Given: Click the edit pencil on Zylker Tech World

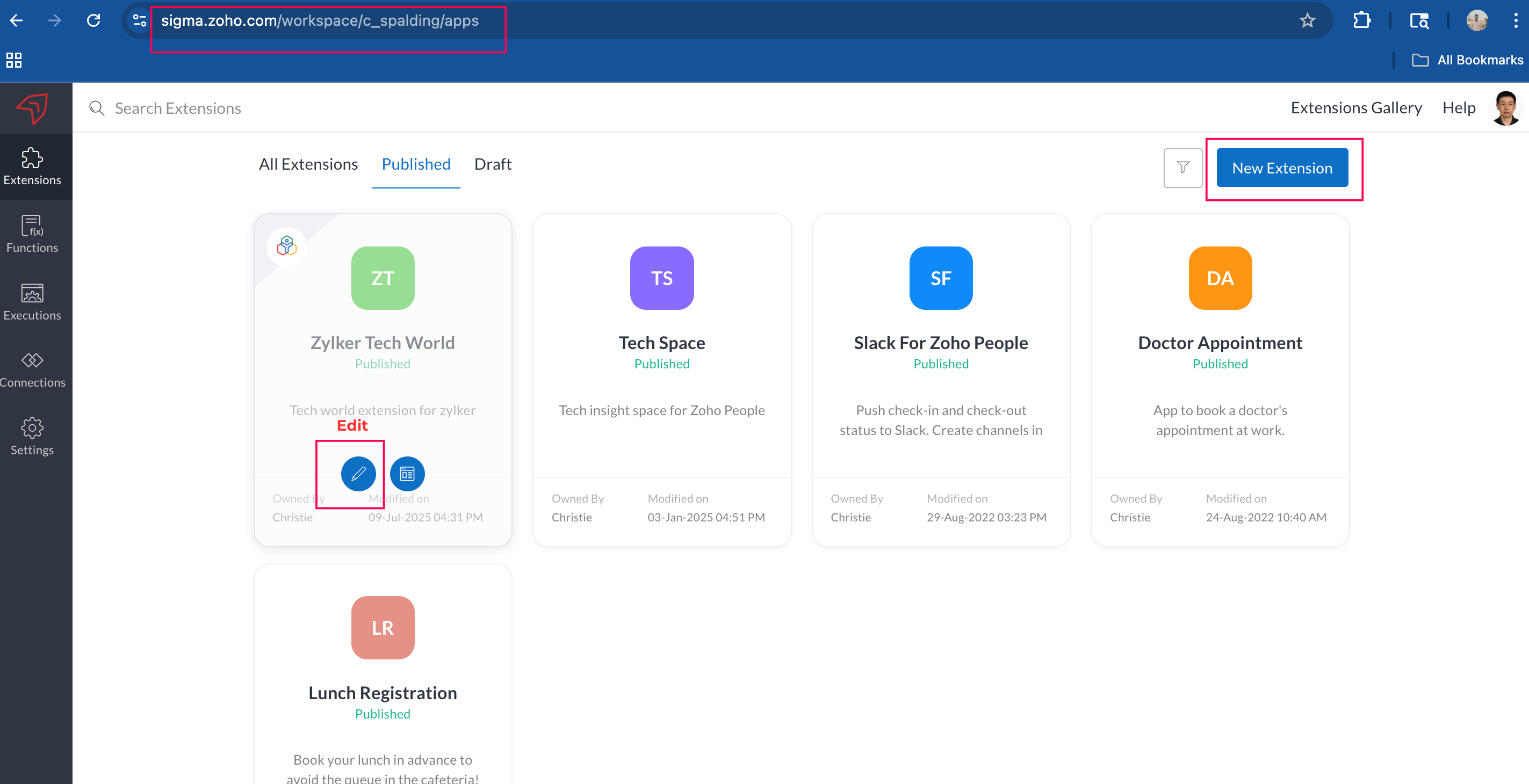Looking at the screenshot, I should [358, 474].
